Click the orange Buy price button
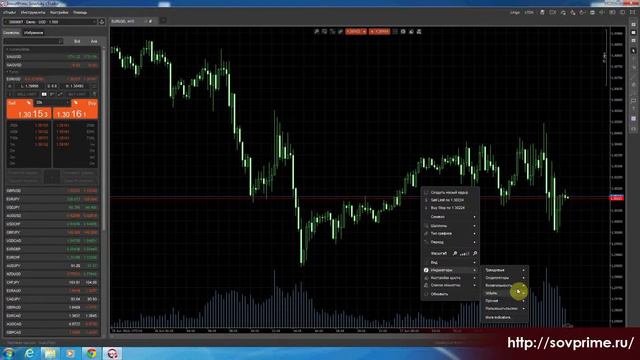This screenshot has height=360, width=640. coord(76,109)
